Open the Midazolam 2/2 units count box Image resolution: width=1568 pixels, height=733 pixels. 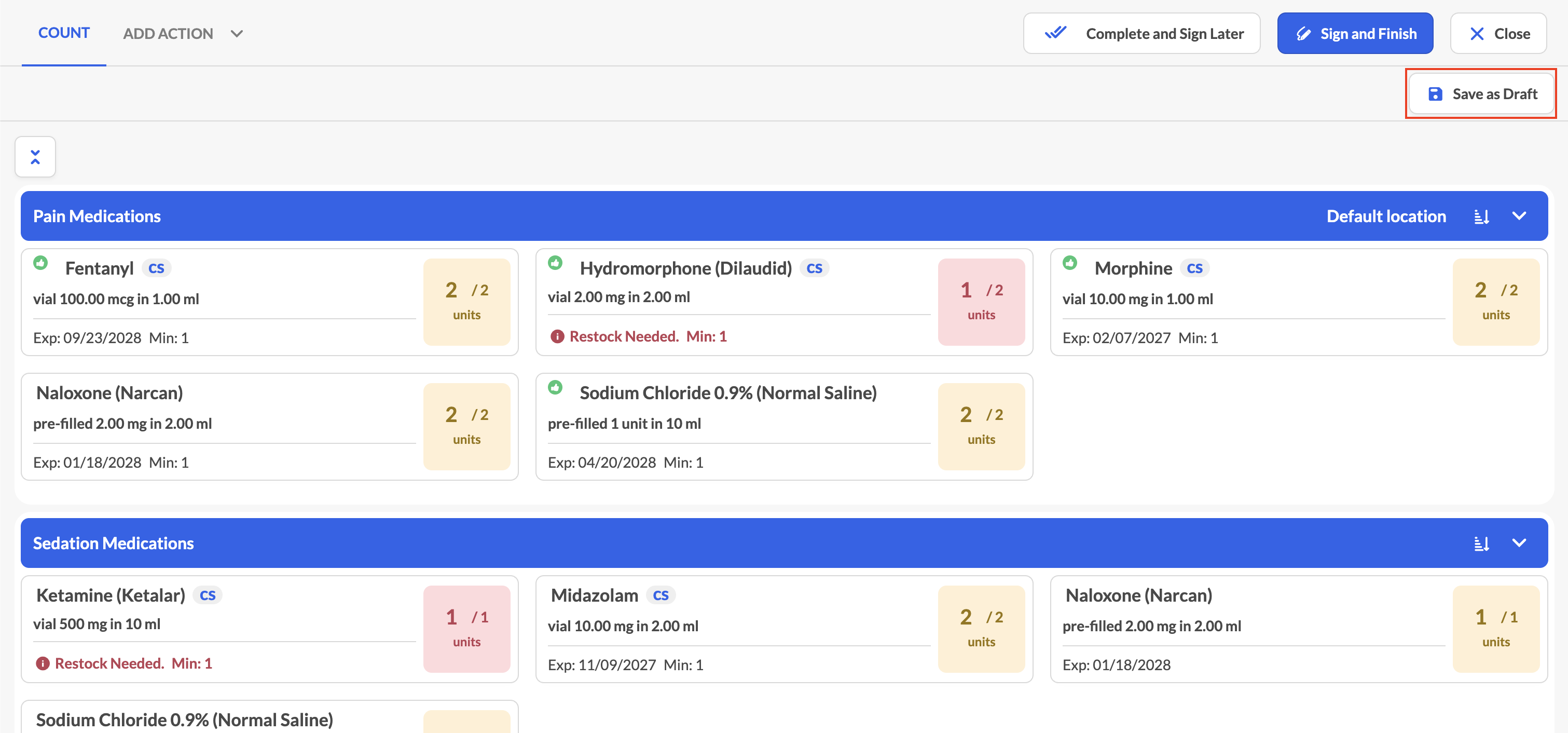pyautogui.click(x=981, y=629)
